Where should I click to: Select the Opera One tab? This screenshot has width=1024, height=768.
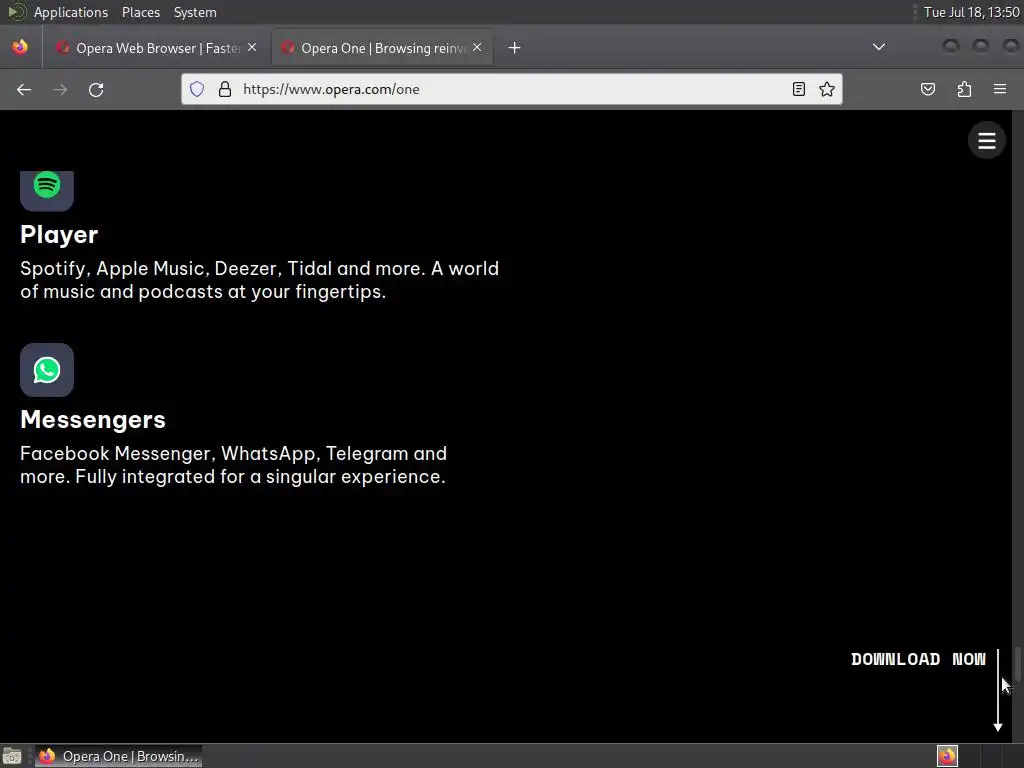click(383, 48)
